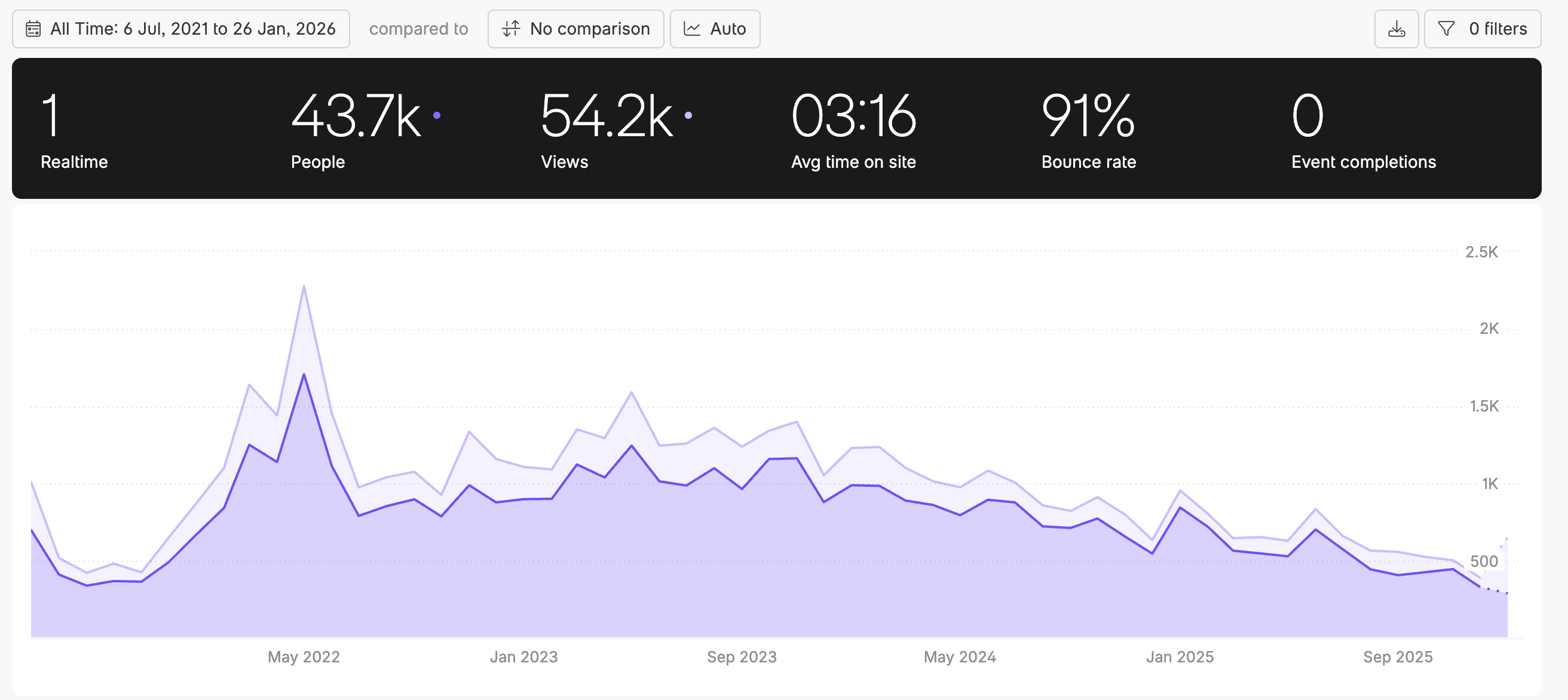The width and height of the screenshot is (1568, 700).
Task: Click the funnel filter icon
Action: (1445, 29)
